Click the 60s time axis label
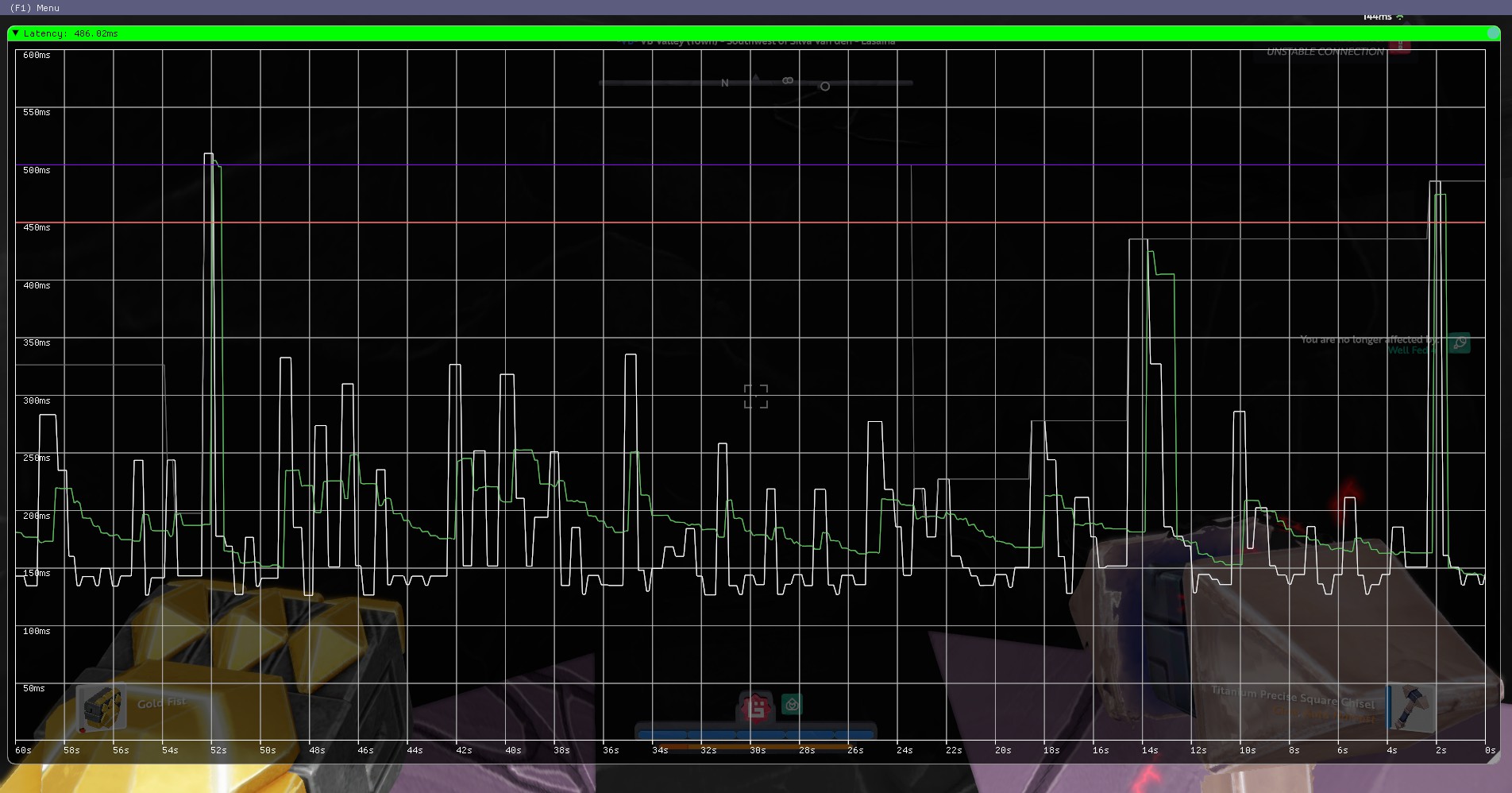 (24, 750)
